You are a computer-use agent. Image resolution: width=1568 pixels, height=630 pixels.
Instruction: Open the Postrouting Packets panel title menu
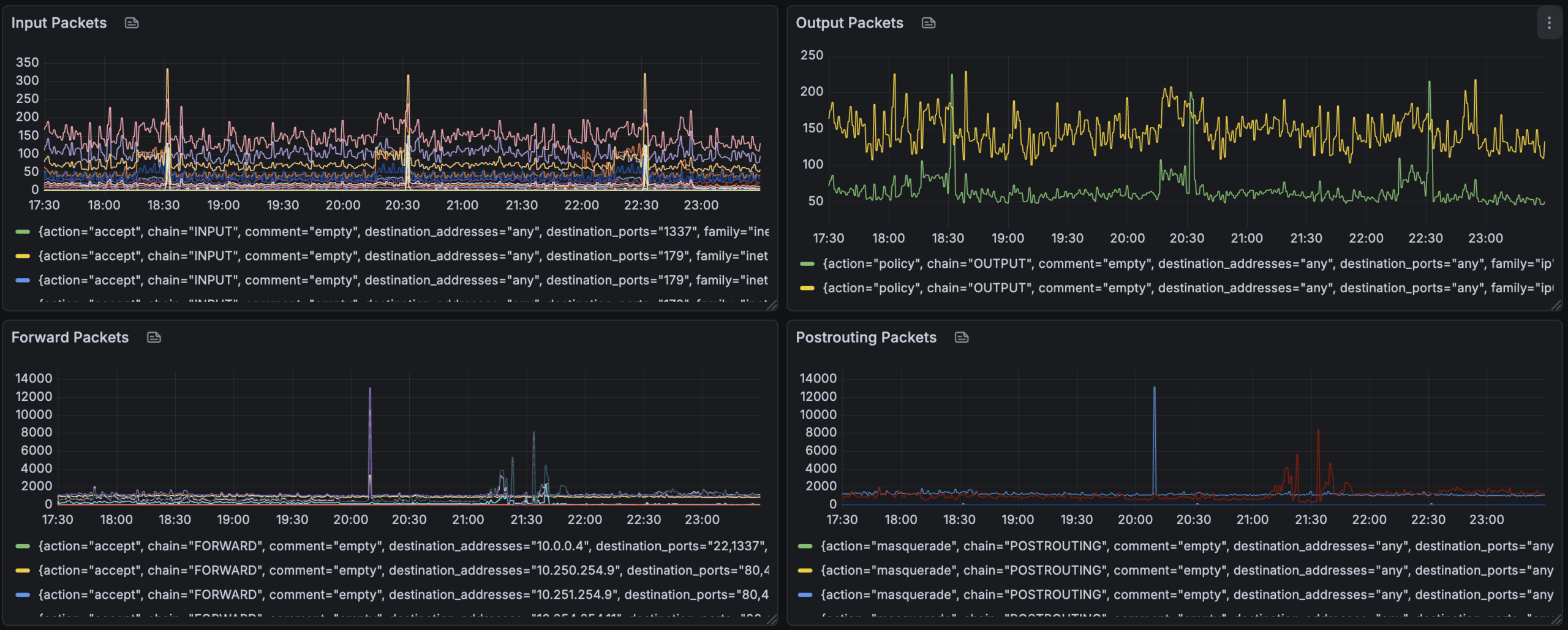click(865, 338)
